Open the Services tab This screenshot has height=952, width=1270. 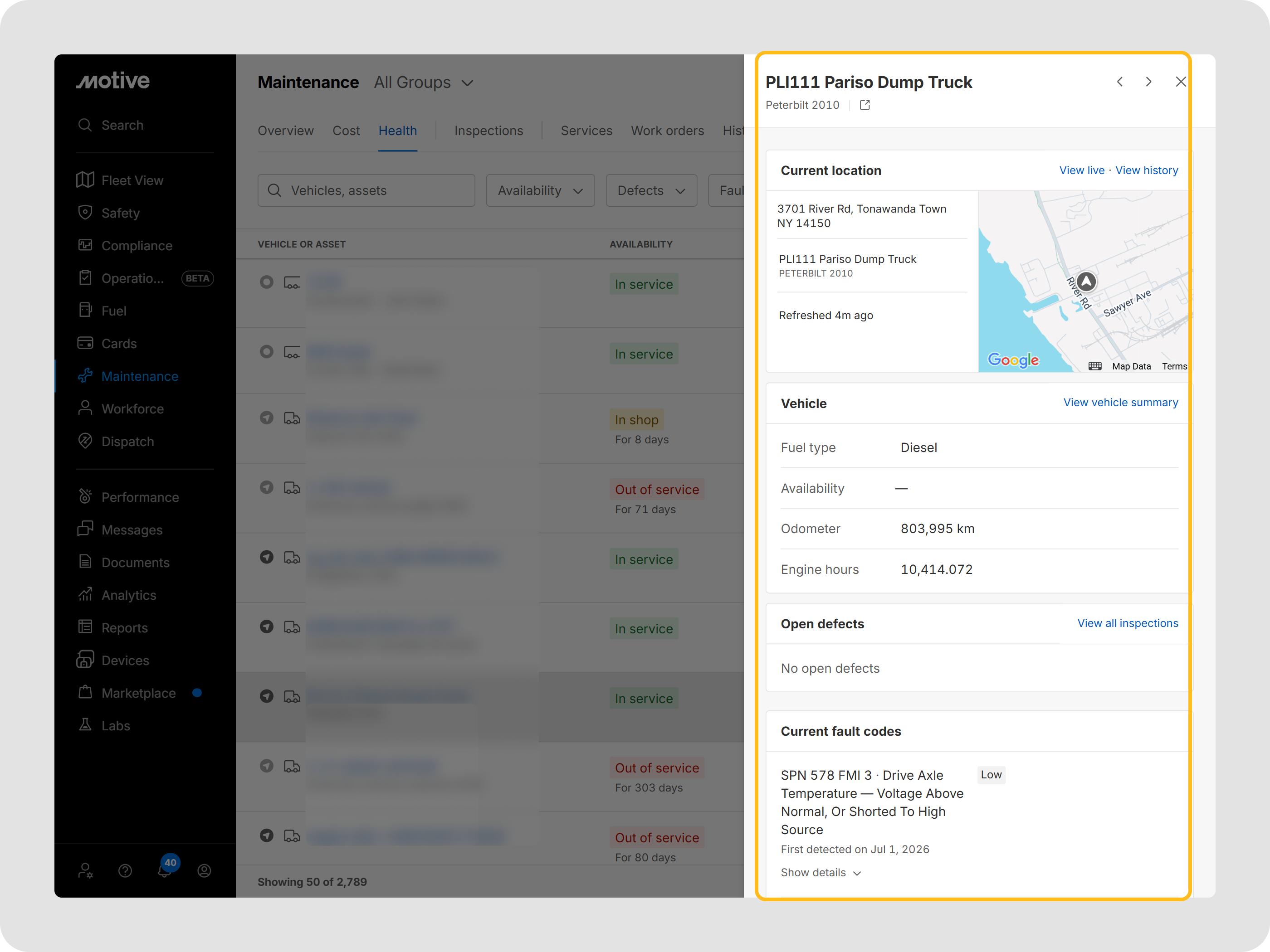pos(587,131)
